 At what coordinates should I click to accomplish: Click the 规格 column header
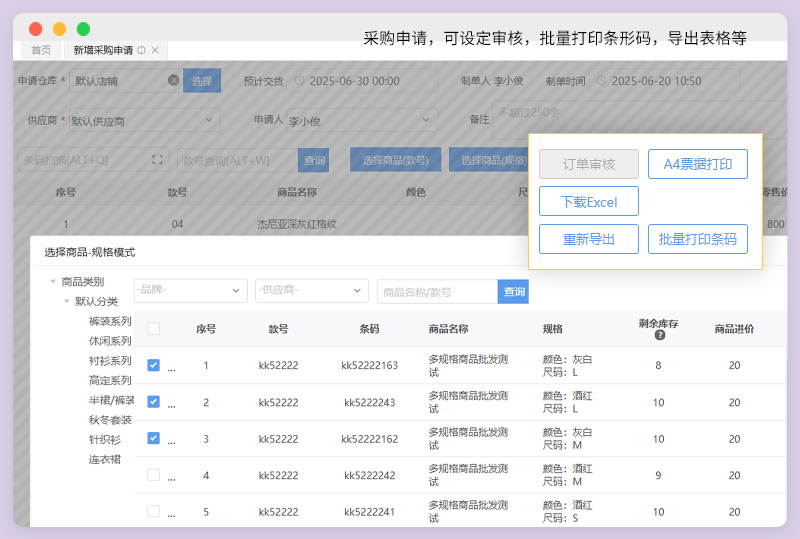[553, 329]
